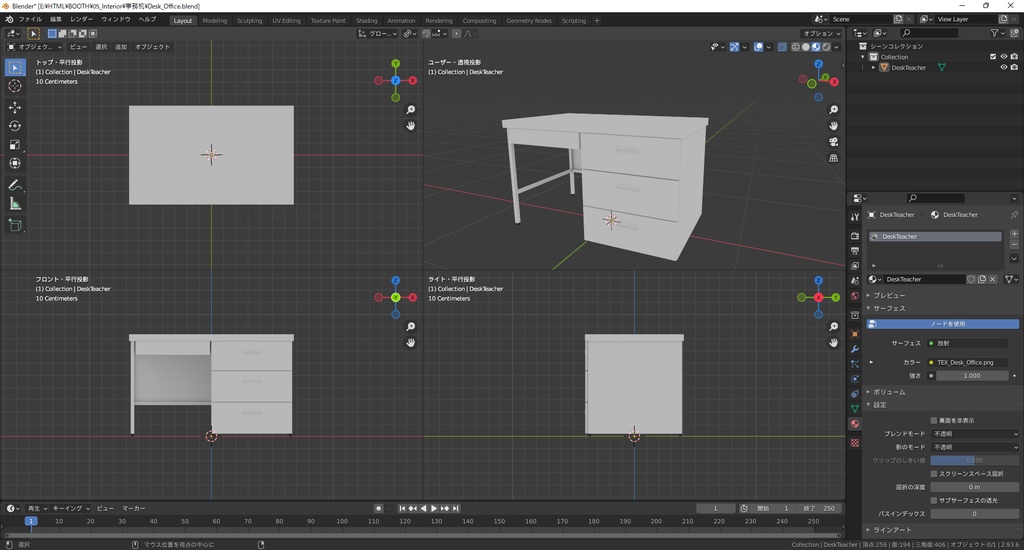Select the Rotate tool in left toolbar
Image resolution: width=1024 pixels, height=550 pixels.
point(15,126)
